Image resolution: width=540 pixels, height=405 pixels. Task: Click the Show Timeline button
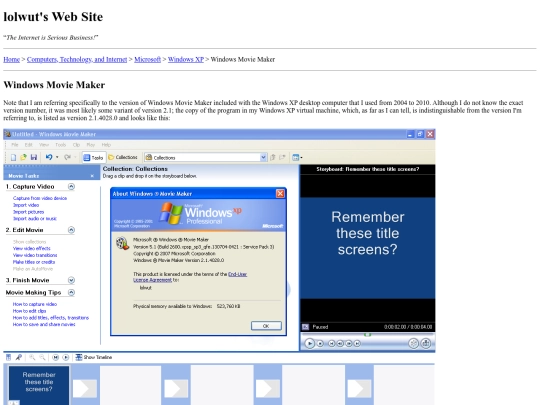94,357
